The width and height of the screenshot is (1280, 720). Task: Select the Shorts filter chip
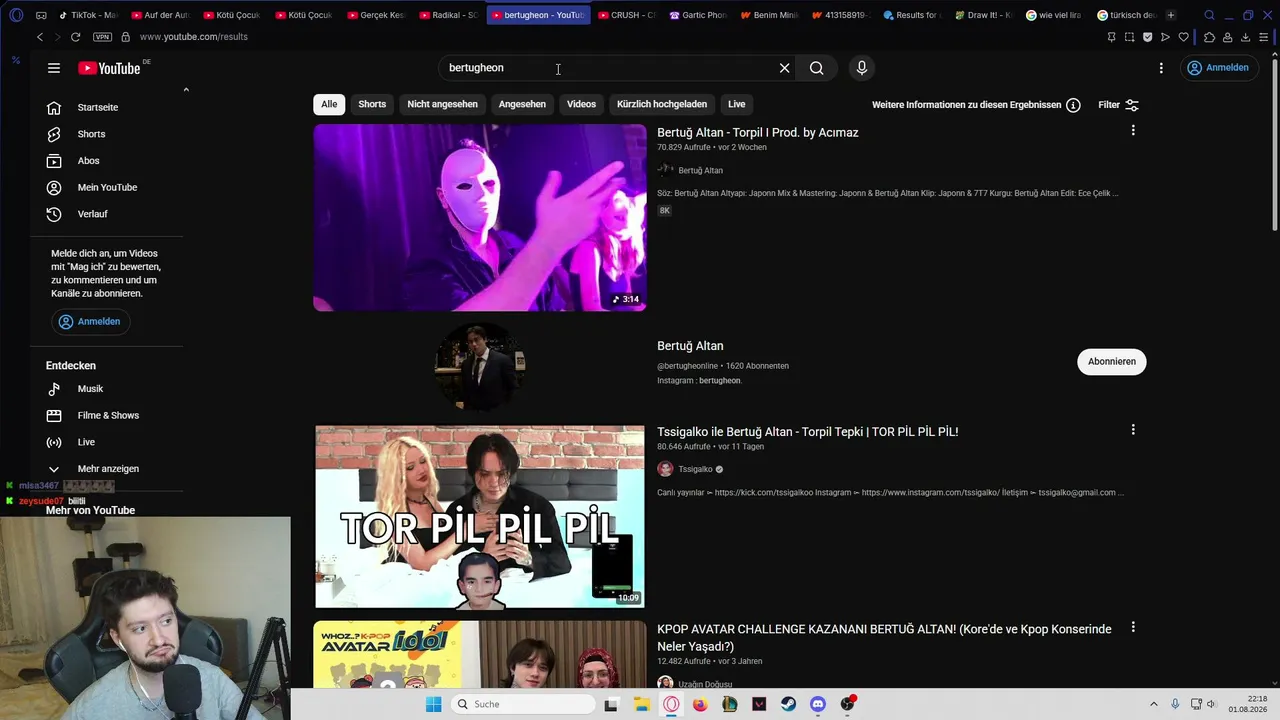tap(372, 104)
